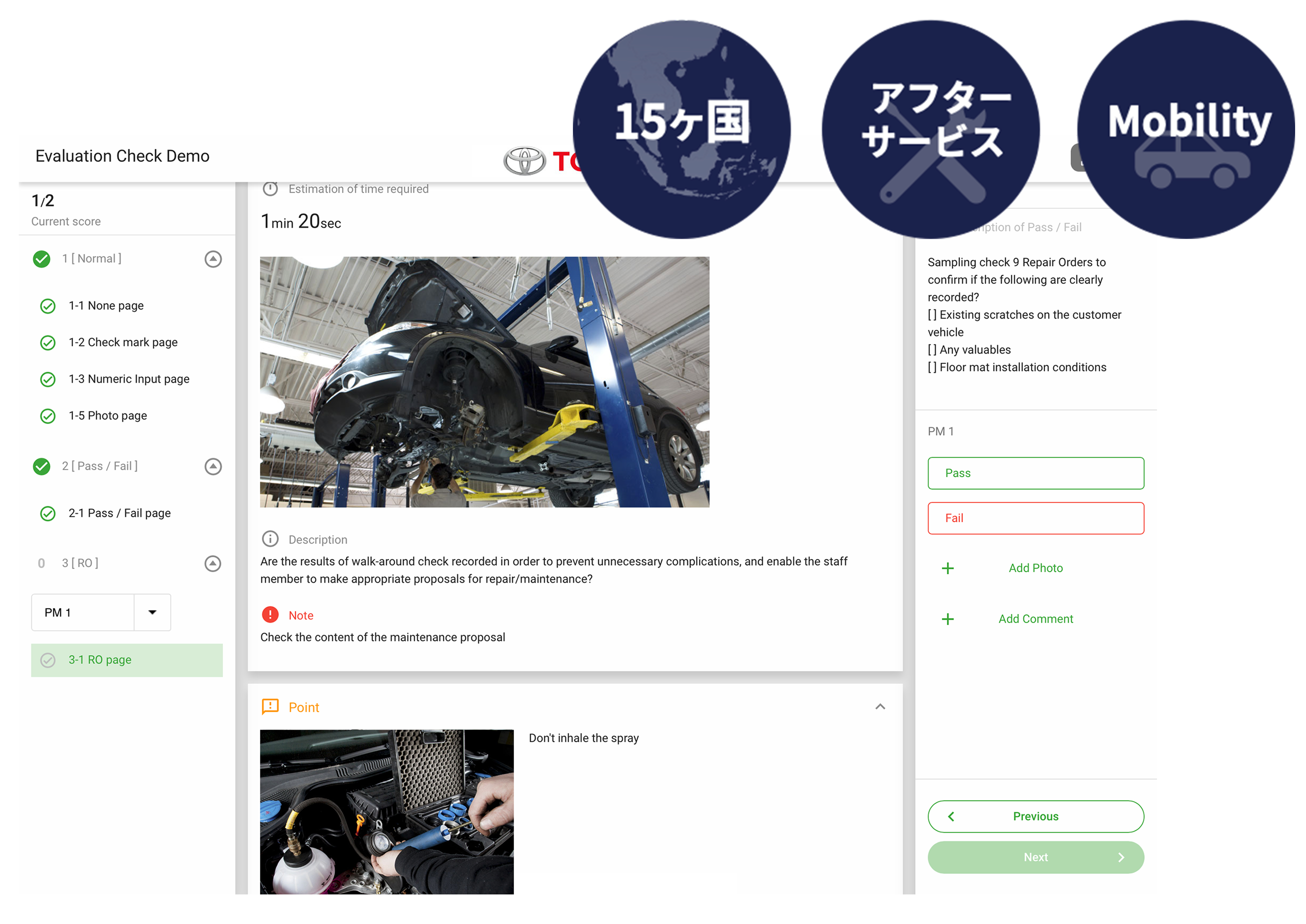The width and height of the screenshot is (1306, 924).
Task: Click the right arrow icon in Next button
Action: coord(1121,857)
